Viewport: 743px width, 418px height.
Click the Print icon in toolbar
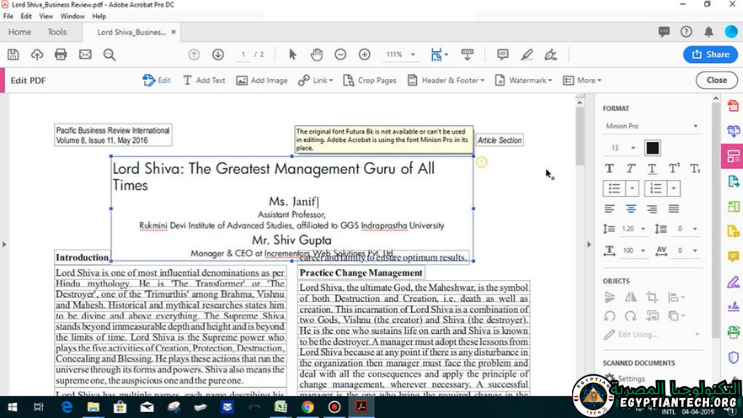pos(61,55)
